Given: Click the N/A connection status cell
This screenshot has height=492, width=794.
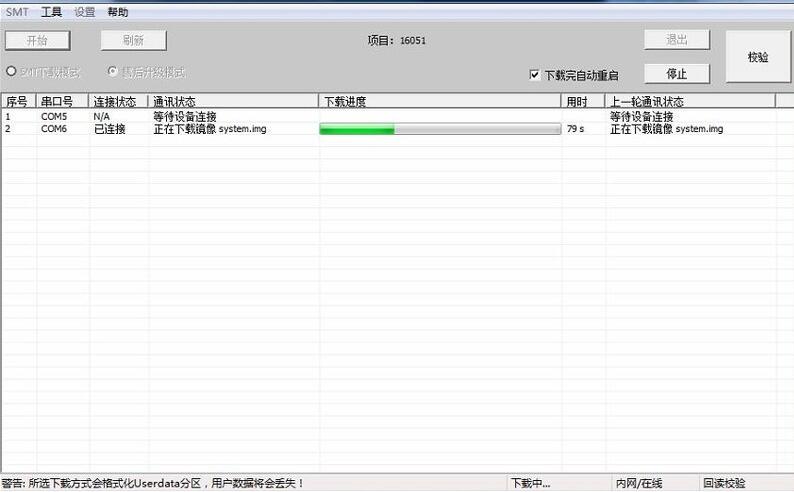Looking at the screenshot, I should coord(101,116).
